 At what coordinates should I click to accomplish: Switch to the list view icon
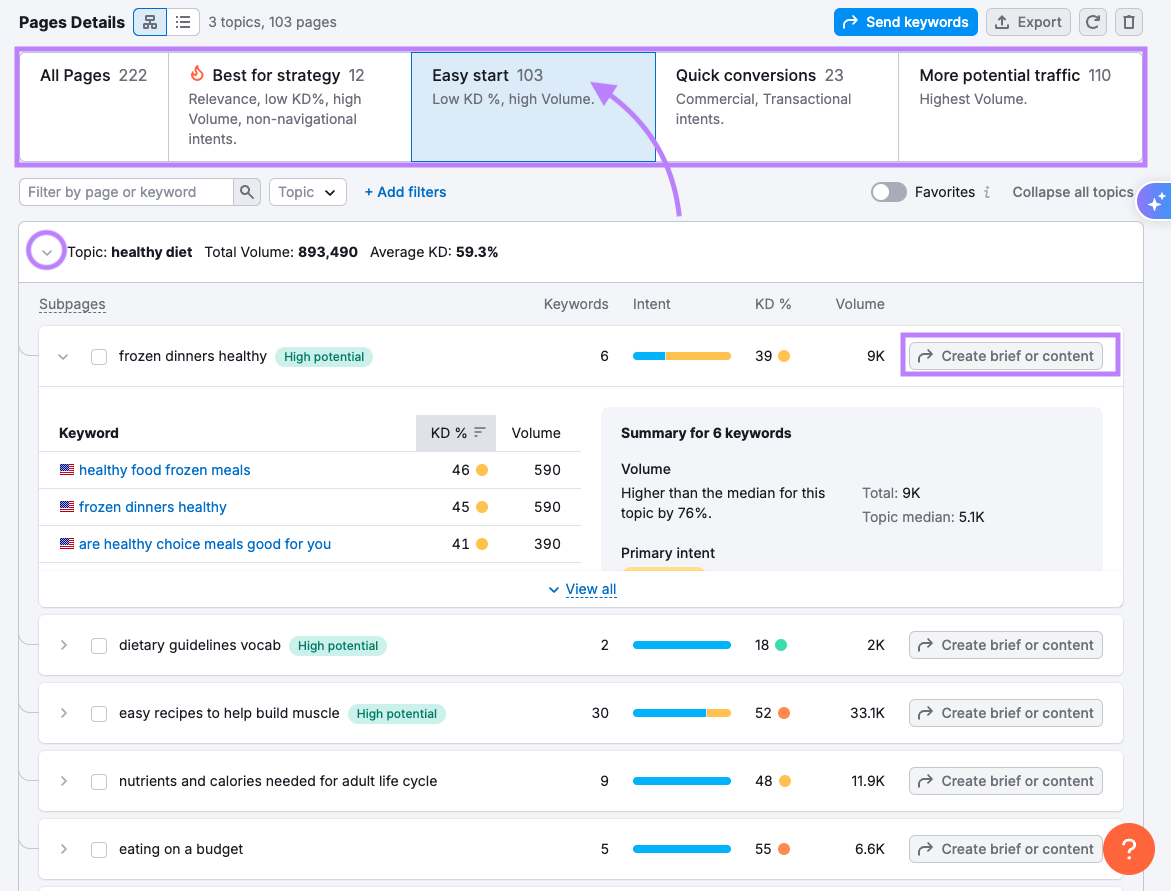tap(184, 21)
